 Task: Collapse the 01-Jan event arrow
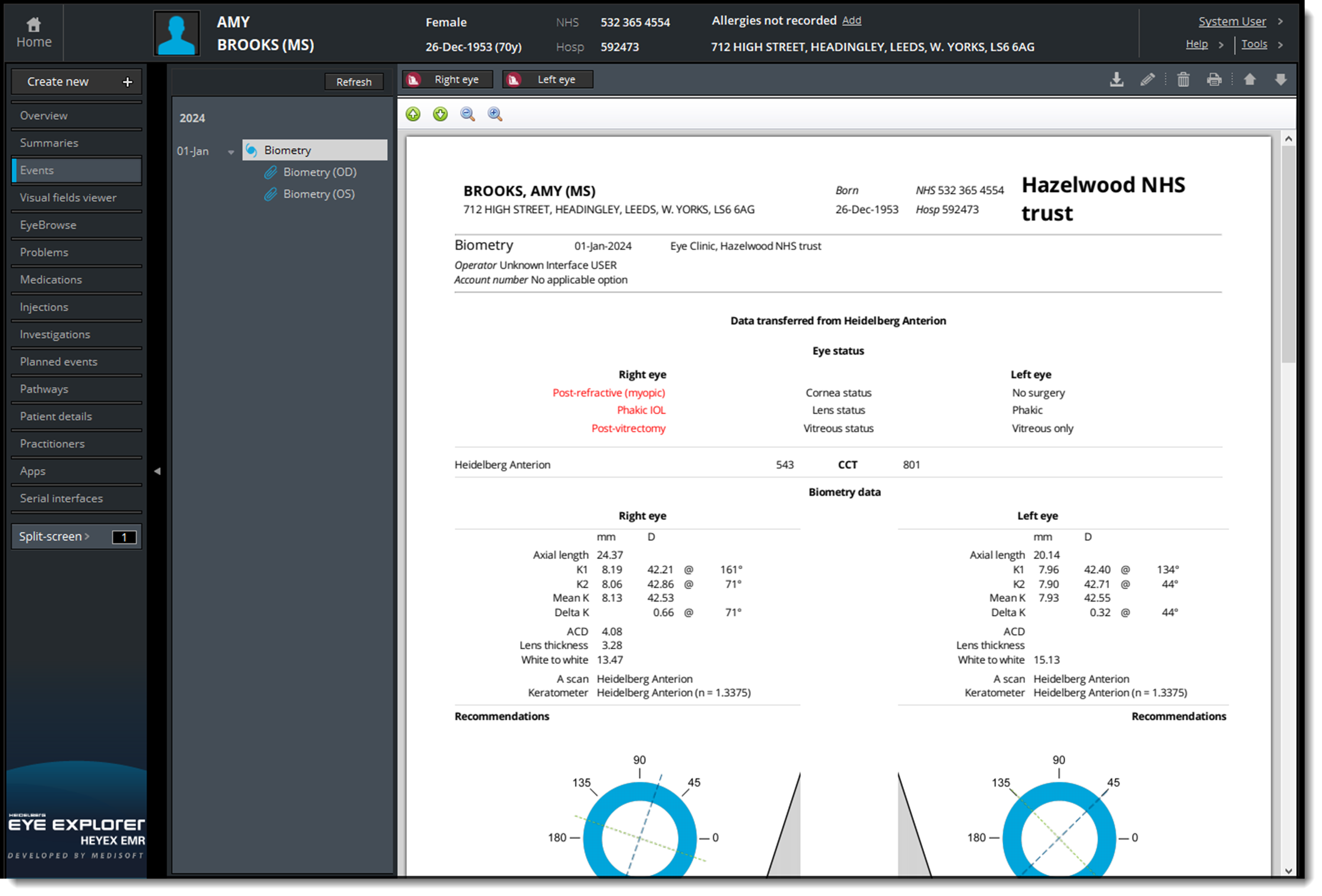point(231,152)
